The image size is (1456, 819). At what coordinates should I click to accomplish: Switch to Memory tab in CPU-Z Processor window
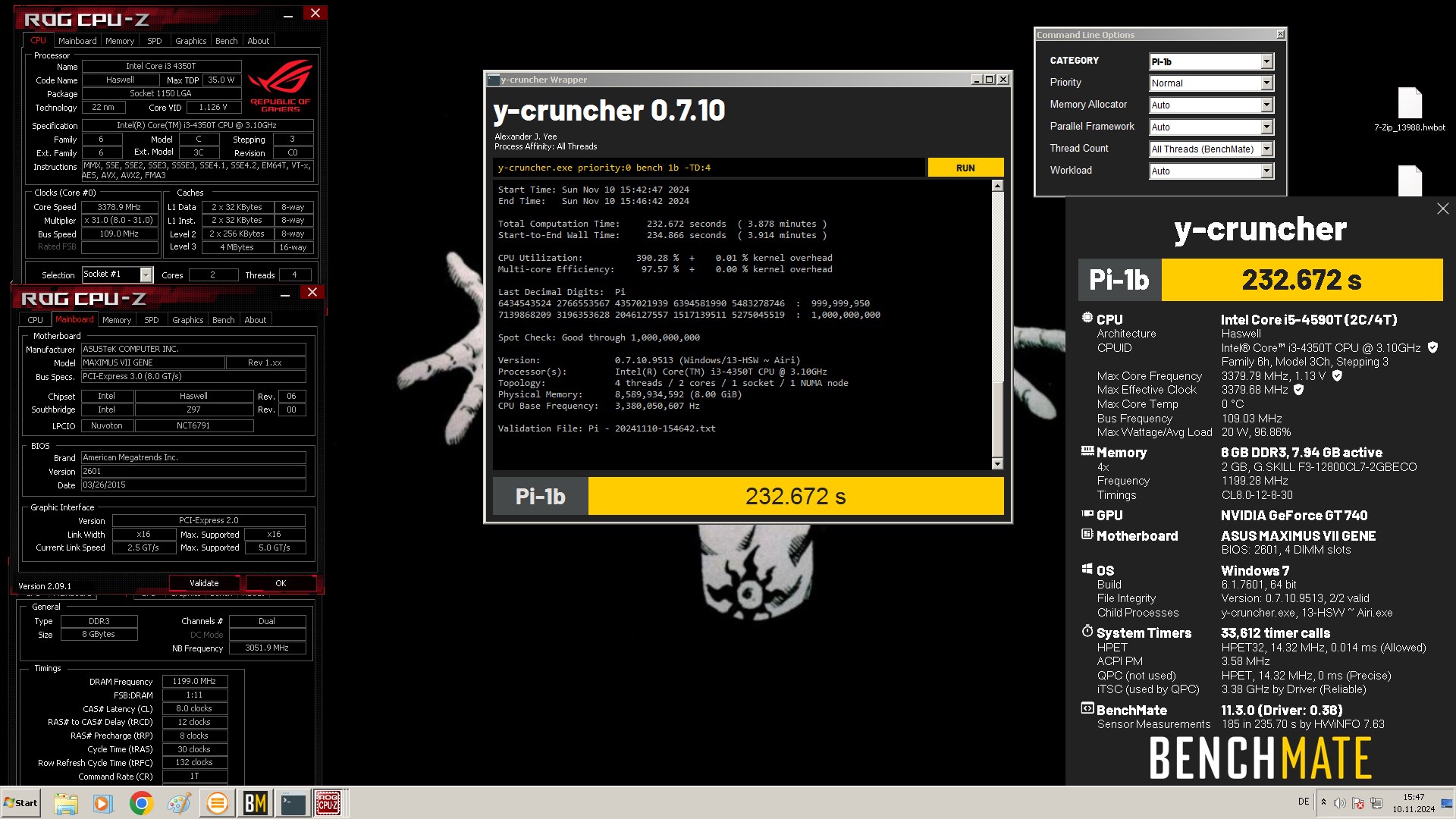(120, 41)
